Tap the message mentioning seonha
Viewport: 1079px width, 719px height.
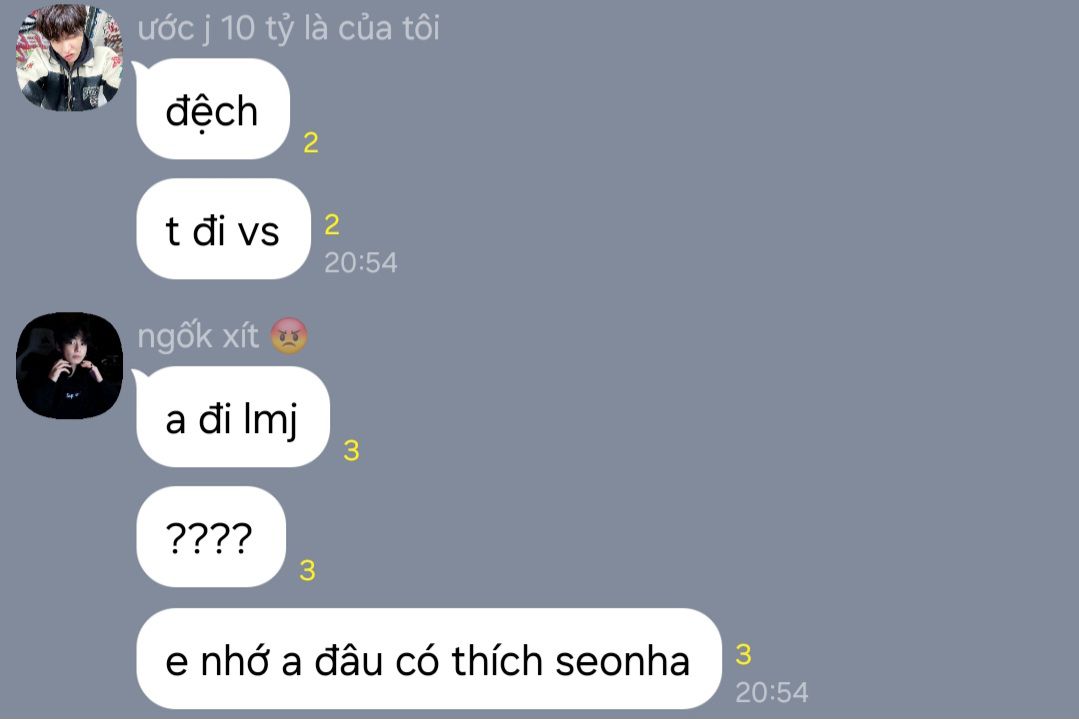428,658
